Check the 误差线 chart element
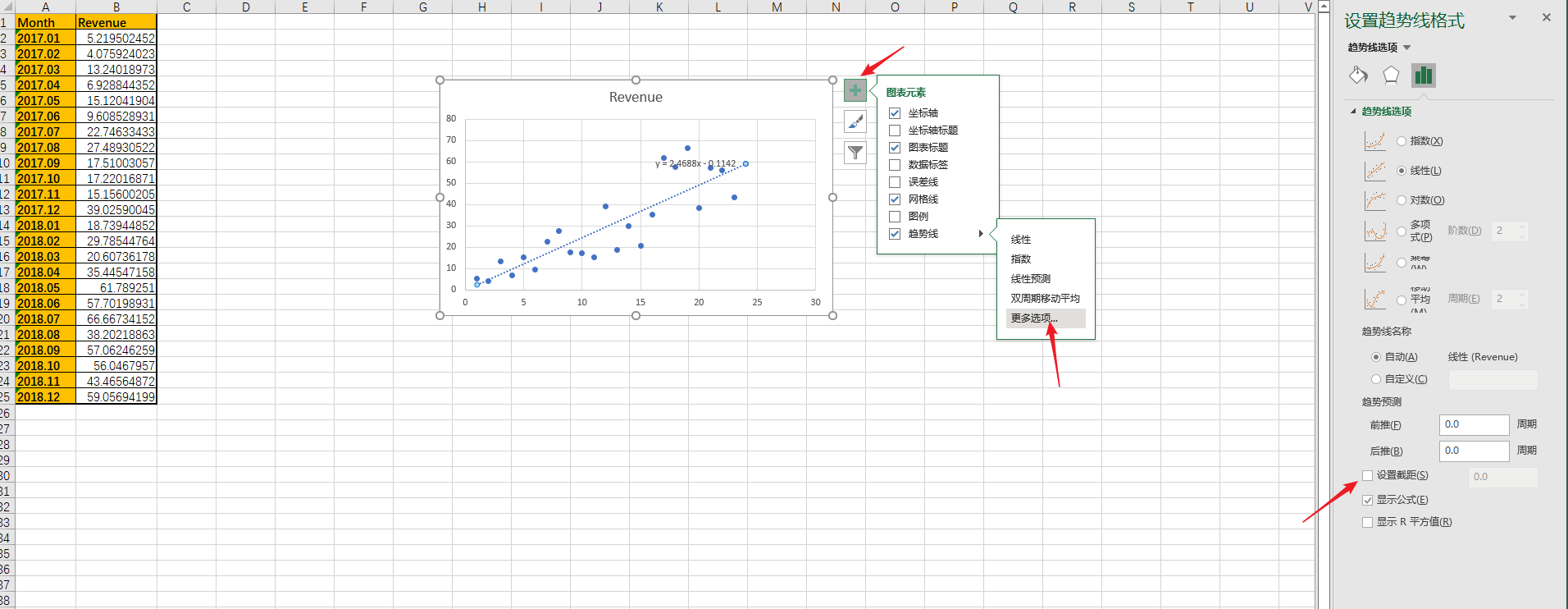The width and height of the screenshot is (1568, 609). click(x=895, y=182)
